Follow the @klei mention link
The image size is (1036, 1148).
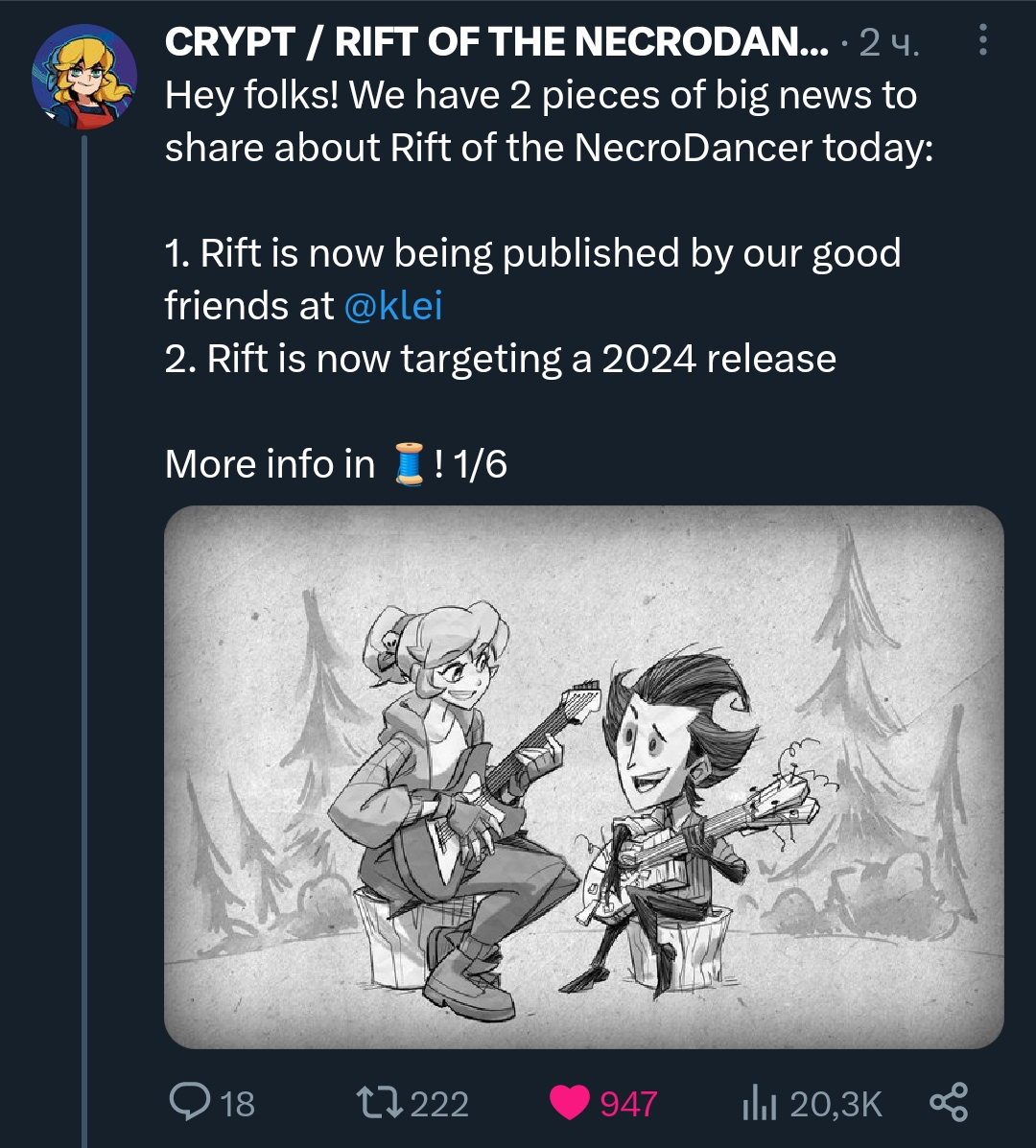[x=392, y=306]
